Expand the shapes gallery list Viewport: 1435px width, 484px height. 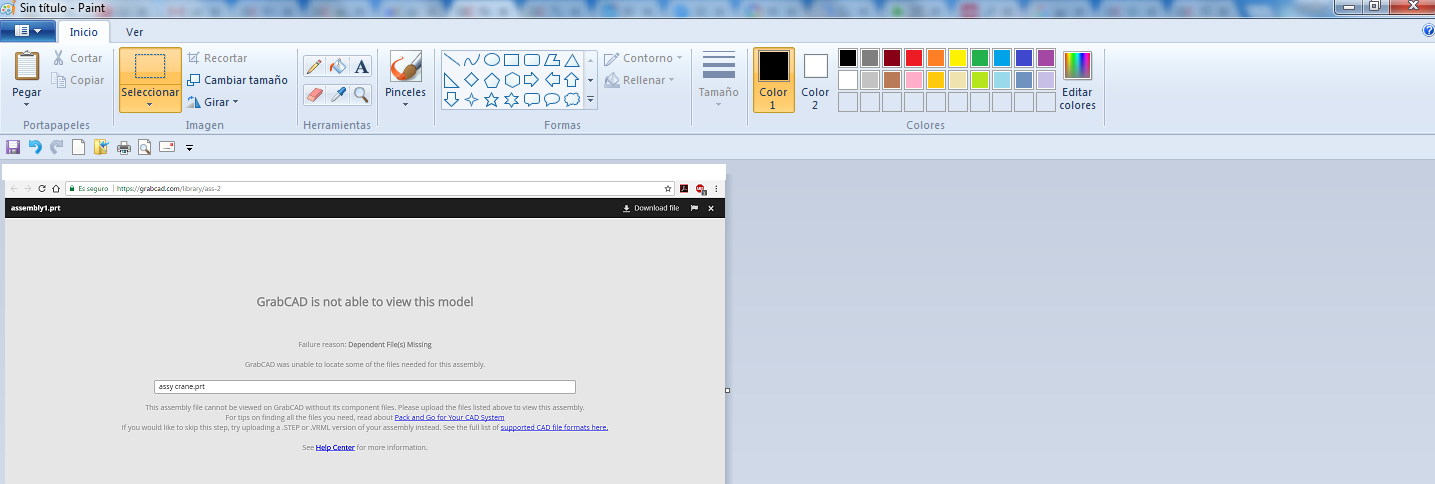590,100
